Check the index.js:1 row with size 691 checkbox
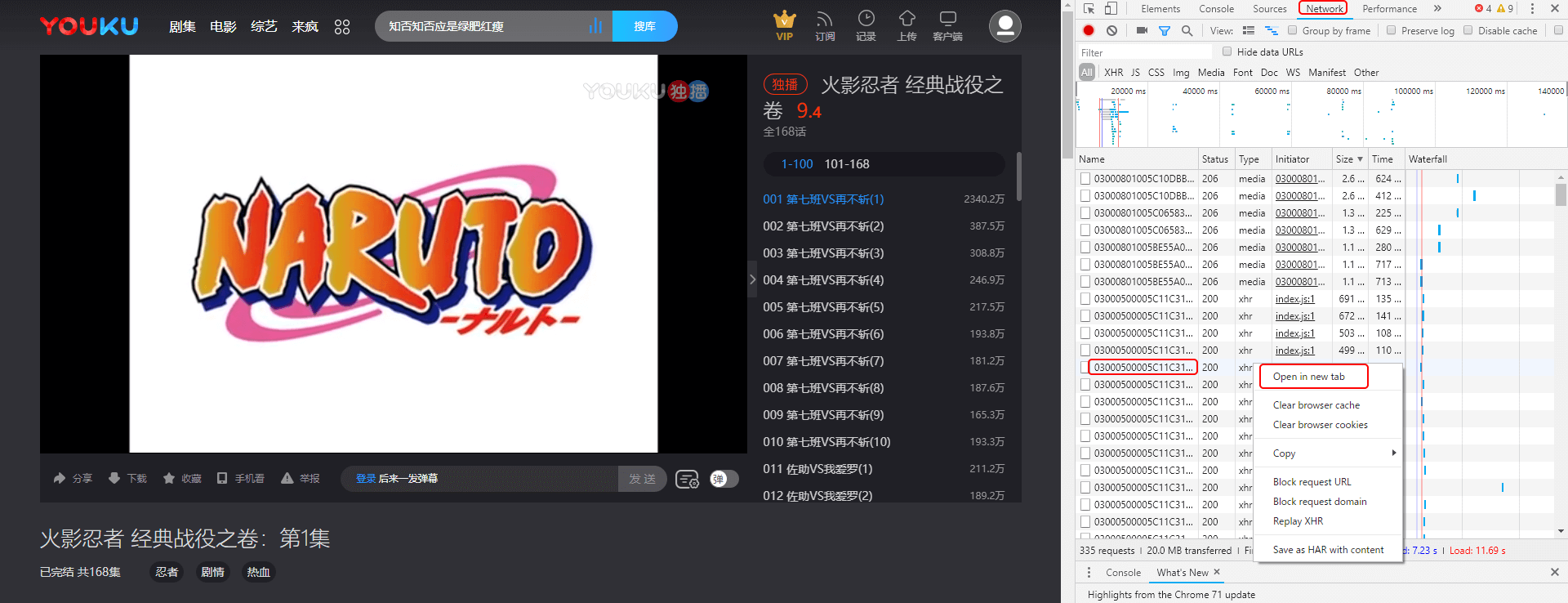 1085,298
